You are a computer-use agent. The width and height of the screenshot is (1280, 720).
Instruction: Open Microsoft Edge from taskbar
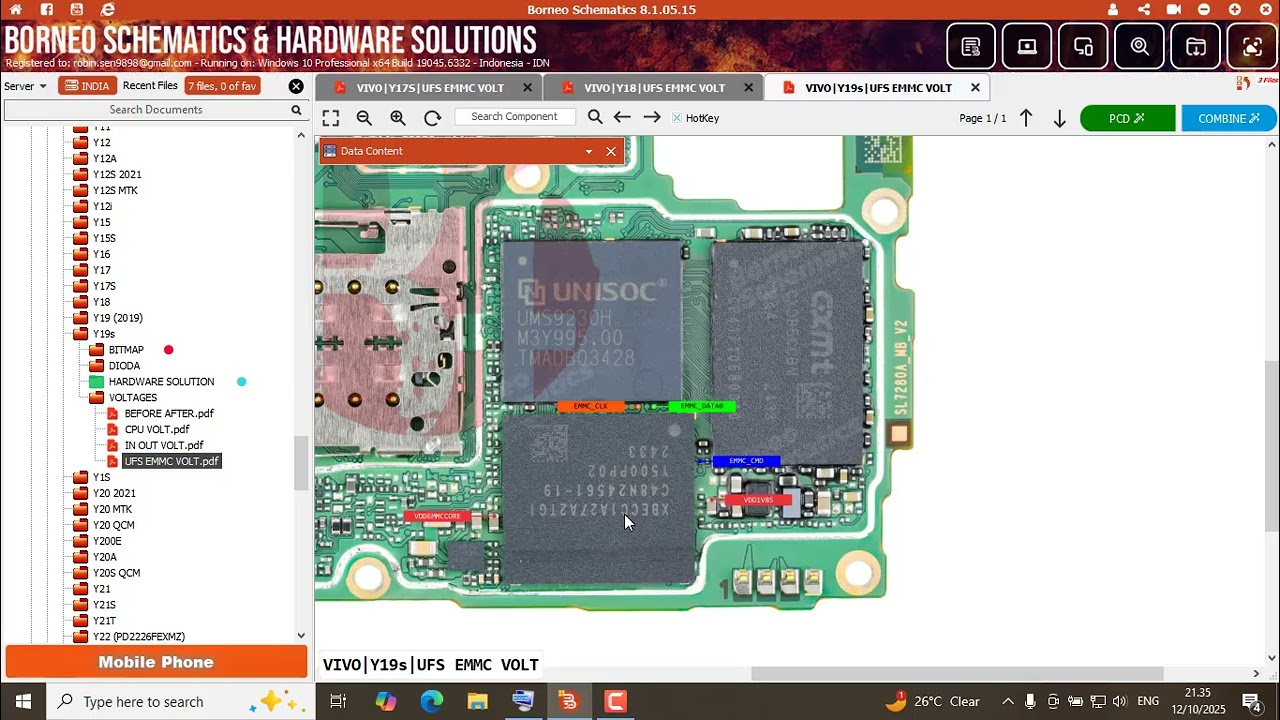(431, 701)
